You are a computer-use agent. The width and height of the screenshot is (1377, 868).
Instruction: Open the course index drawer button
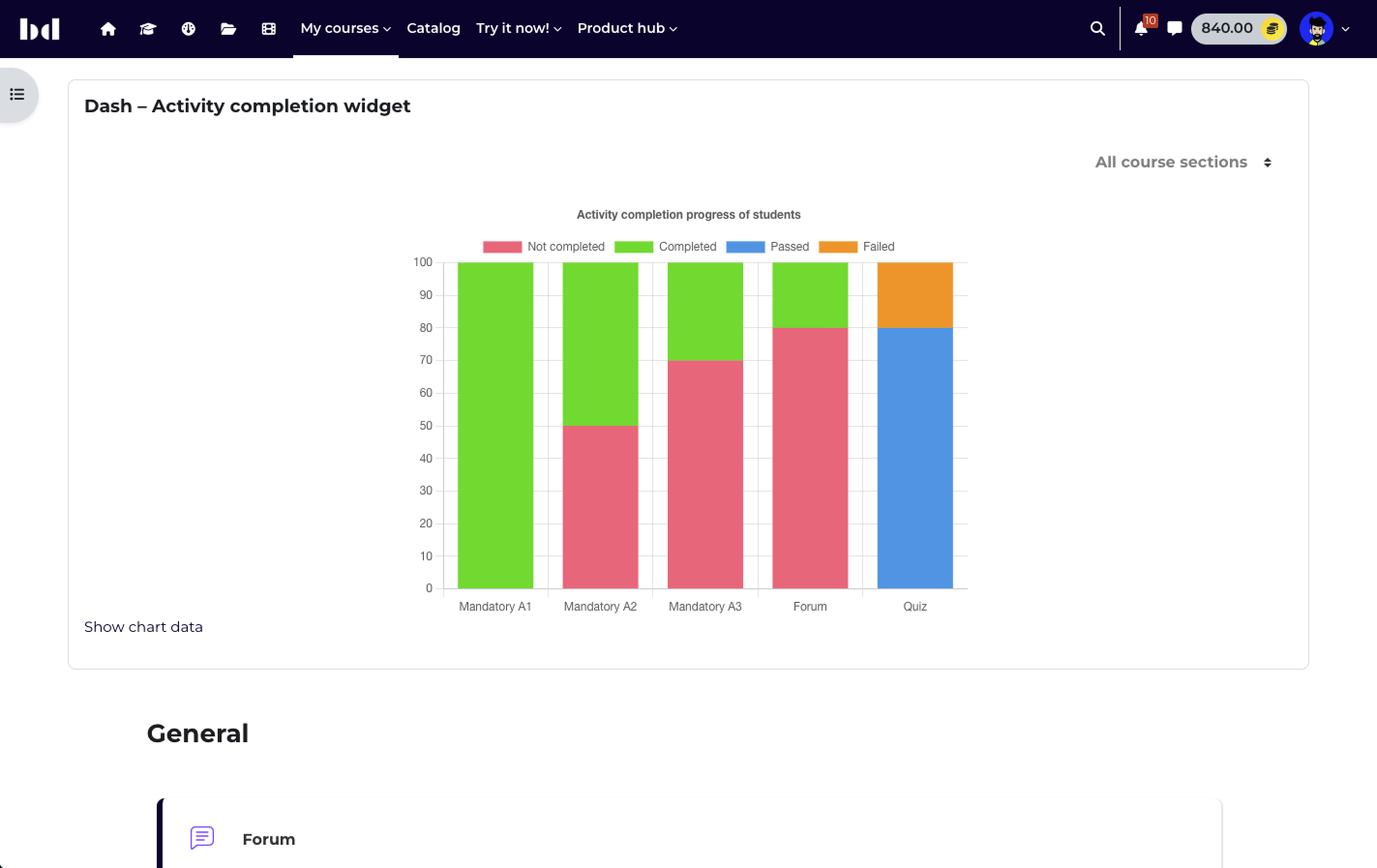tap(17, 95)
